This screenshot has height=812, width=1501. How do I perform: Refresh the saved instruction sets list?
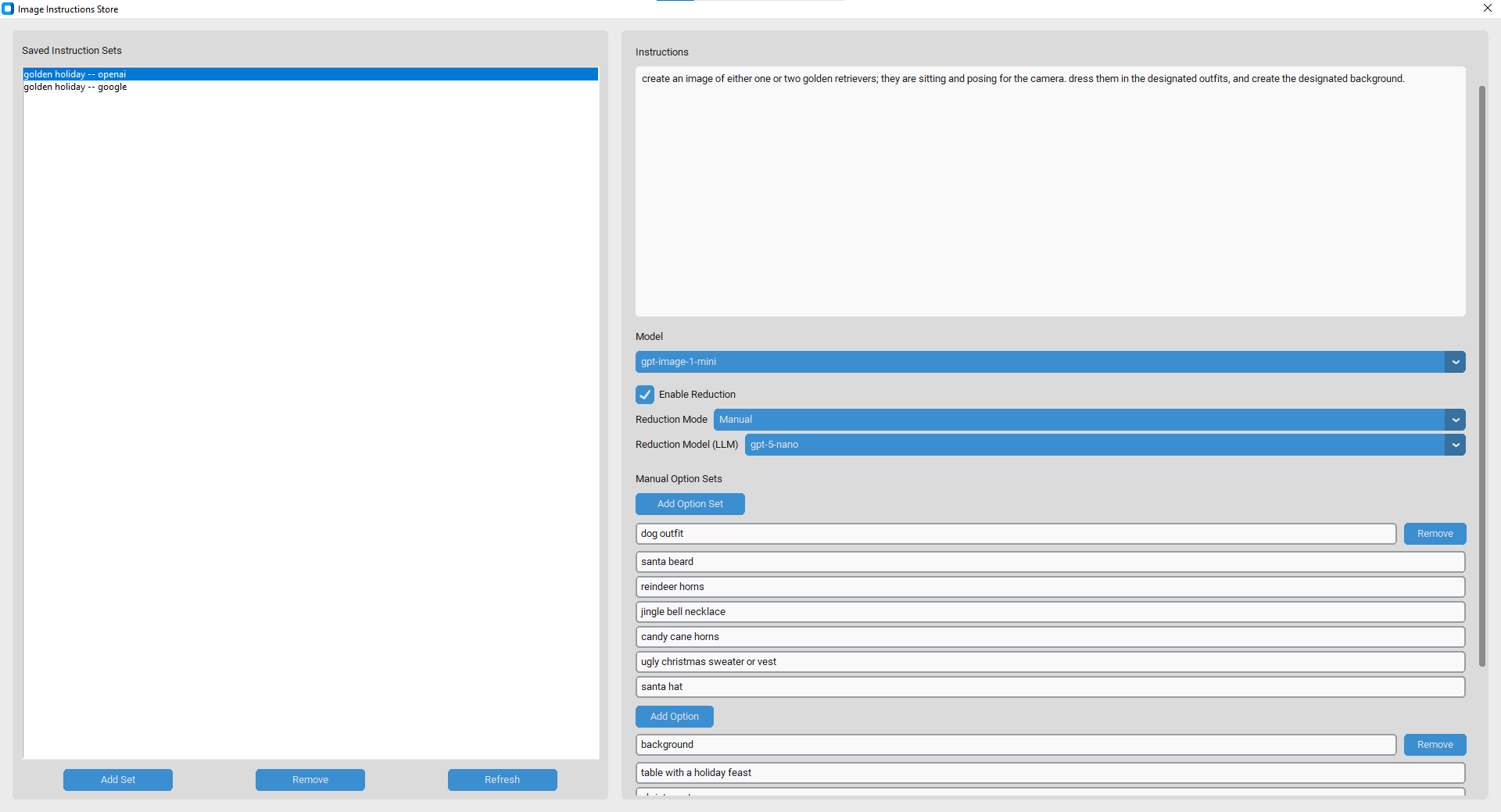(502, 780)
